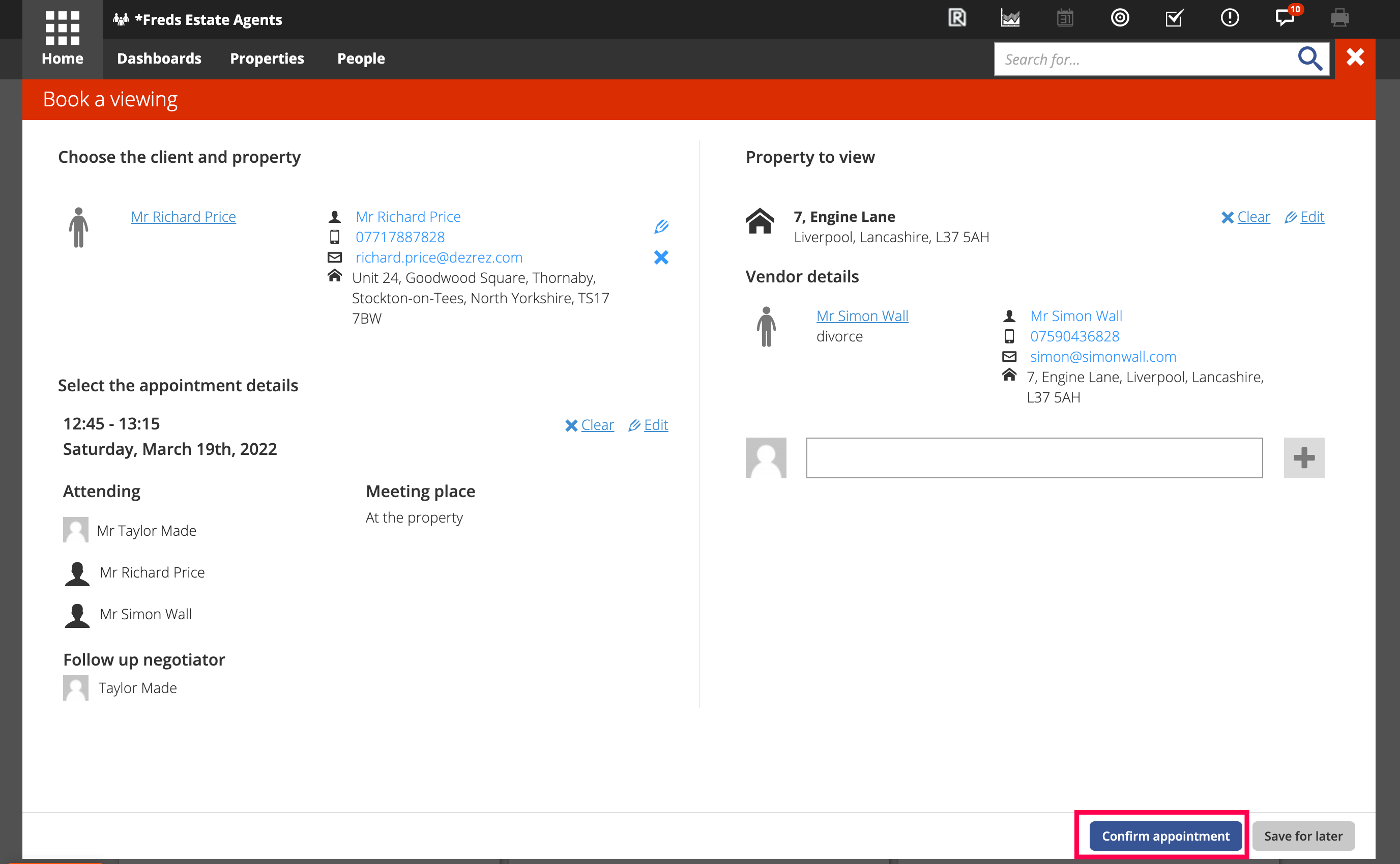Click Mr Taylor Made attendee avatar

(x=75, y=530)
